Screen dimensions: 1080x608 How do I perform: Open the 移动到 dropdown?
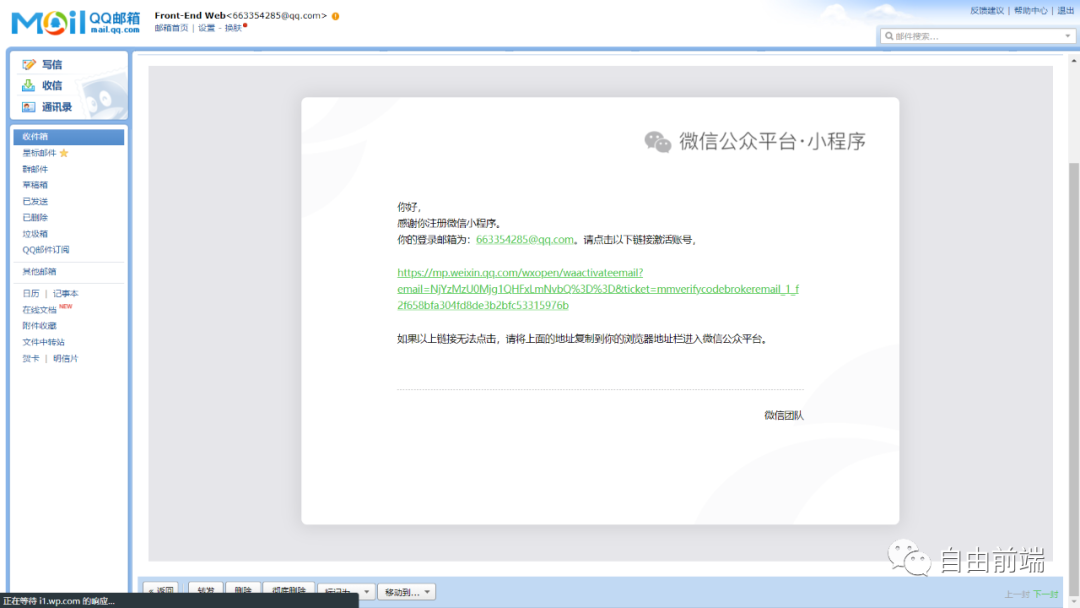pos(406,591)
